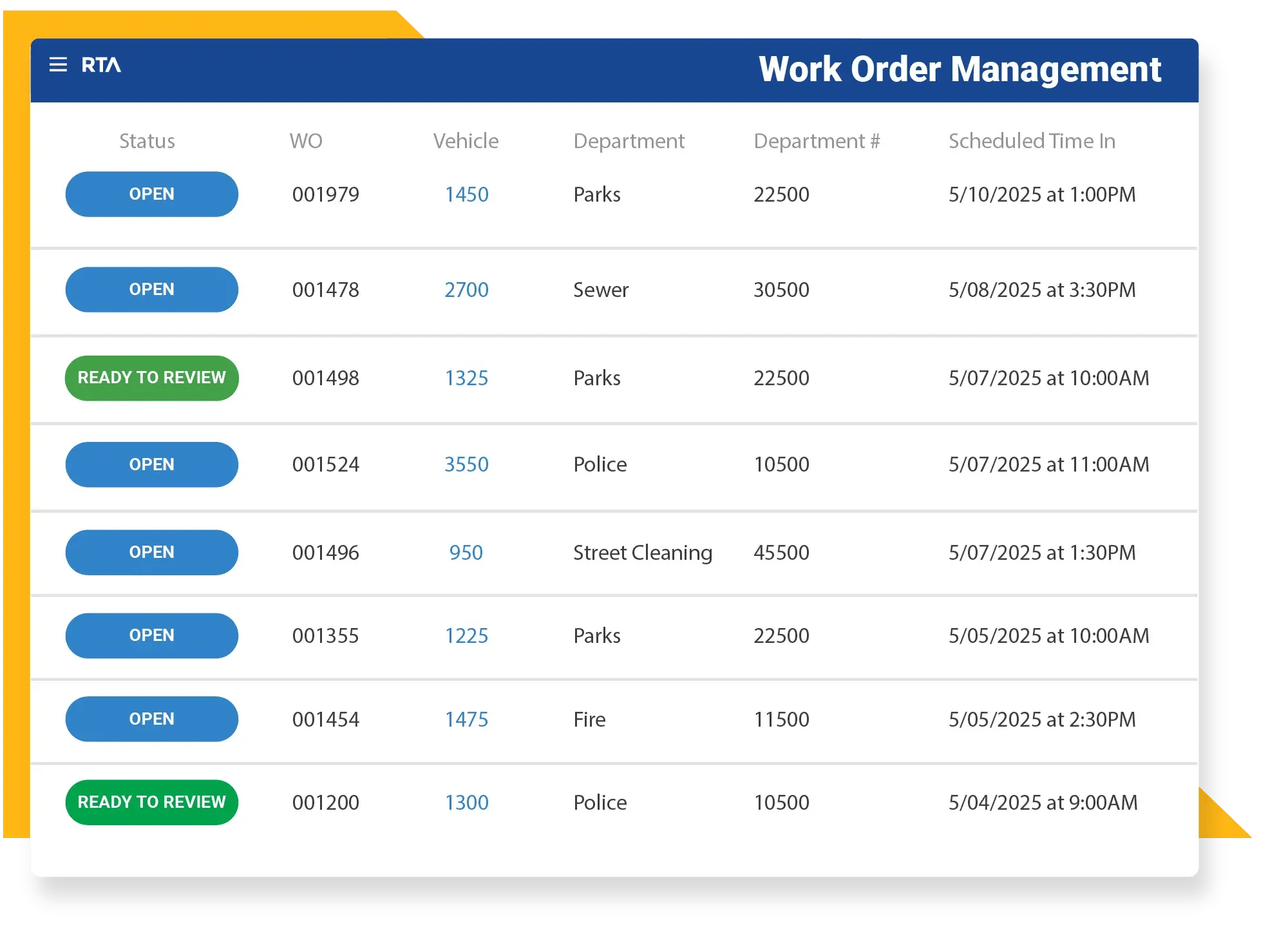Viewport: 1288px width, 936px height.
Task: Click scheduled time 5/07/2025 at 10:00AM
Action: pyautogui.click(x=1049, y=378)
